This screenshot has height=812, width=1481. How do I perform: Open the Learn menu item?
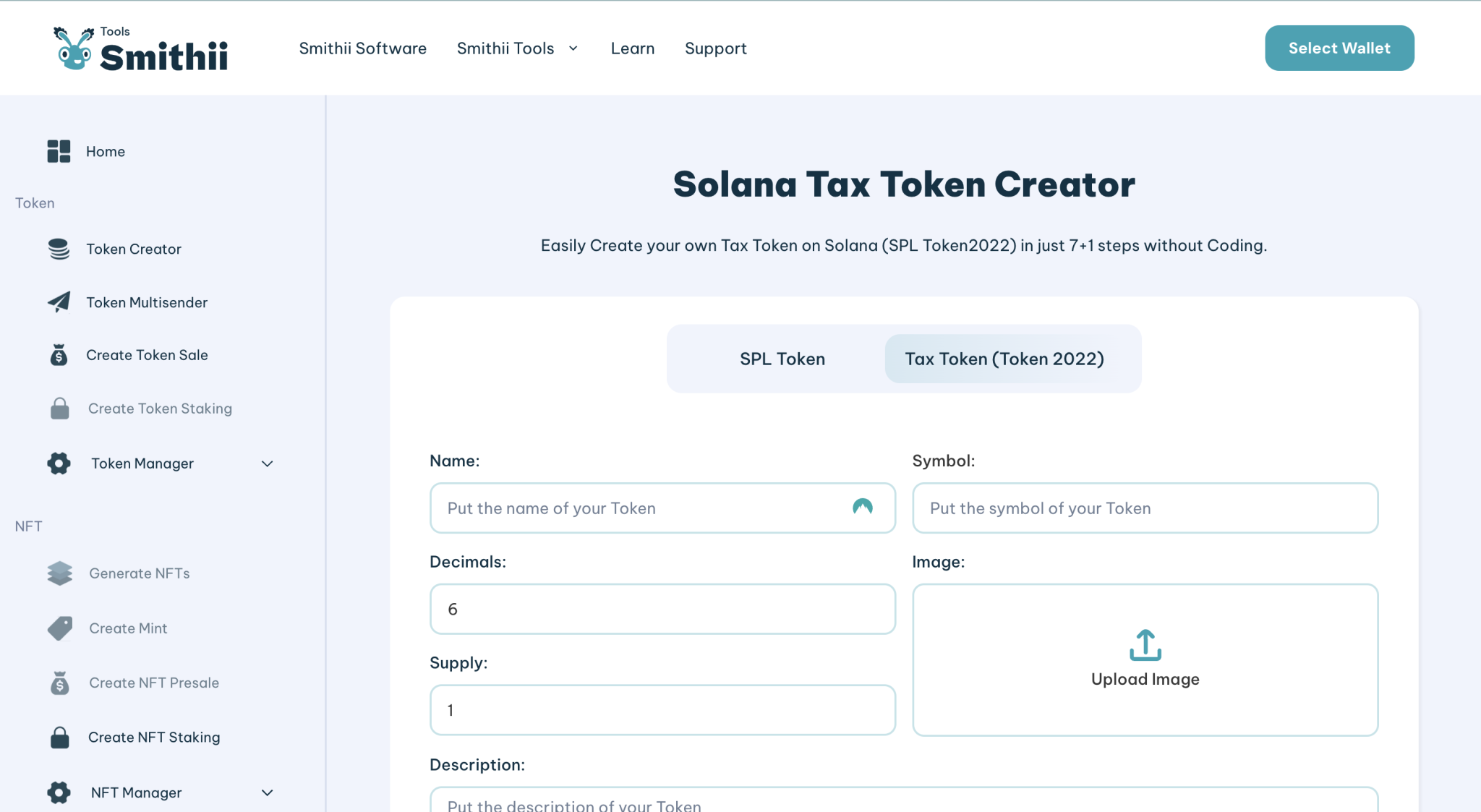[633, 48]
